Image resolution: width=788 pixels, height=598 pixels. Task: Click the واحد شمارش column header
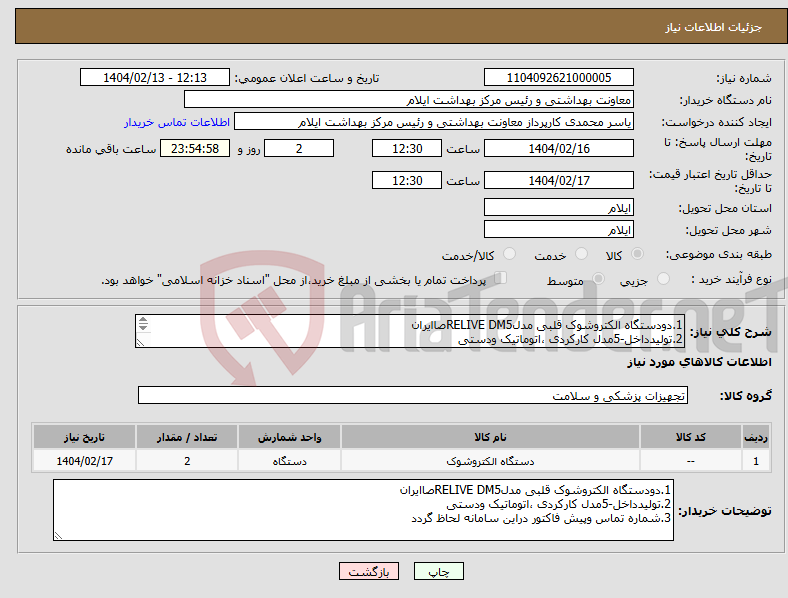[x=289, y=437]
